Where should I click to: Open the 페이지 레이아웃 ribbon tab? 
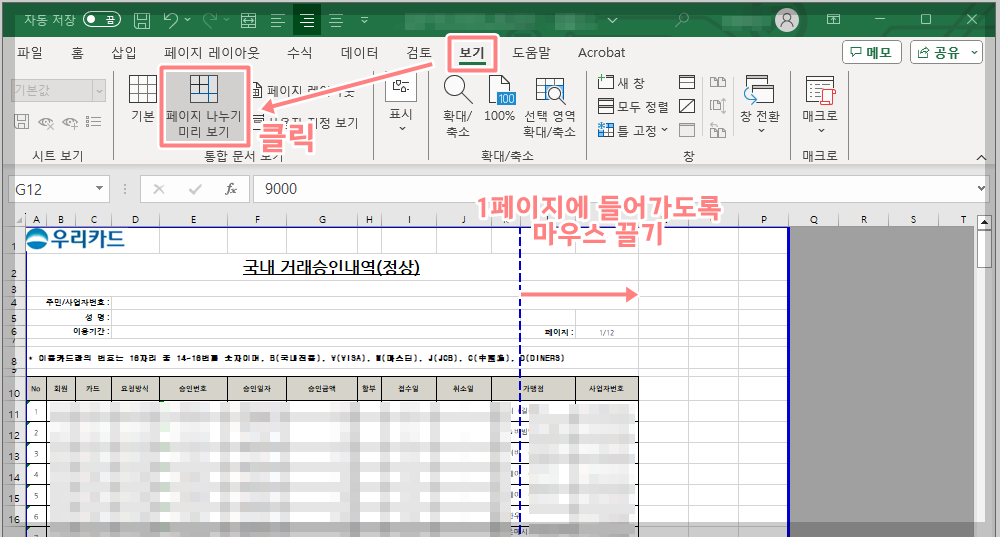212,52
